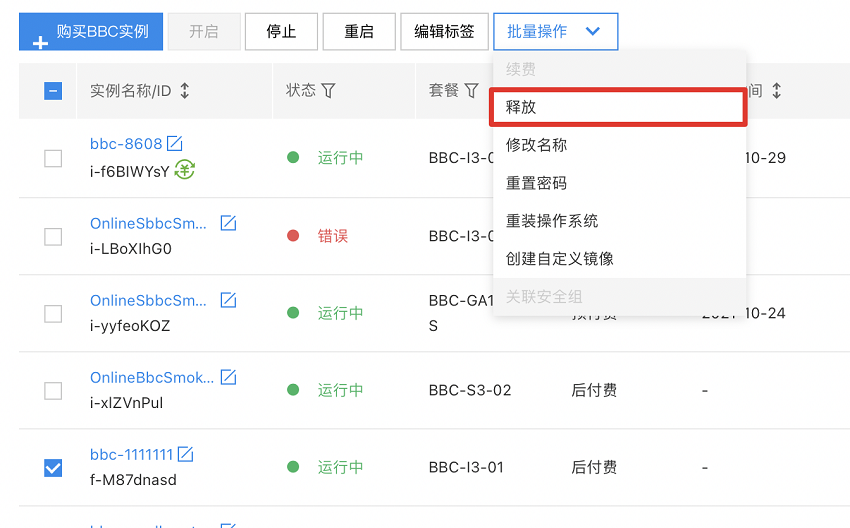Select 重装操作系统 menu option
Screen dimensions: 850x528
[x=619, y=221]
